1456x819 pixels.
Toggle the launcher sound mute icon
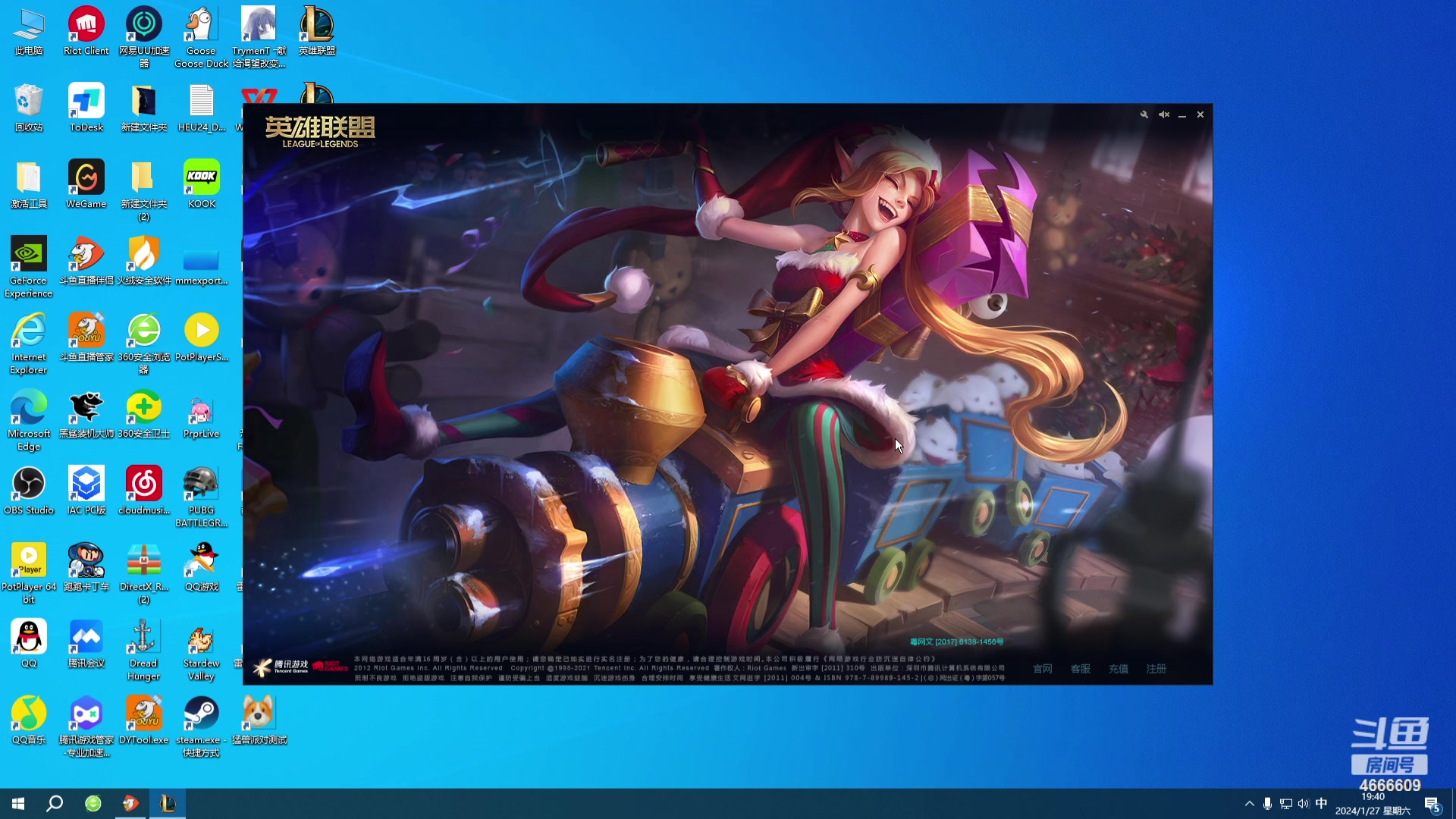click(x=1163, y=115)
